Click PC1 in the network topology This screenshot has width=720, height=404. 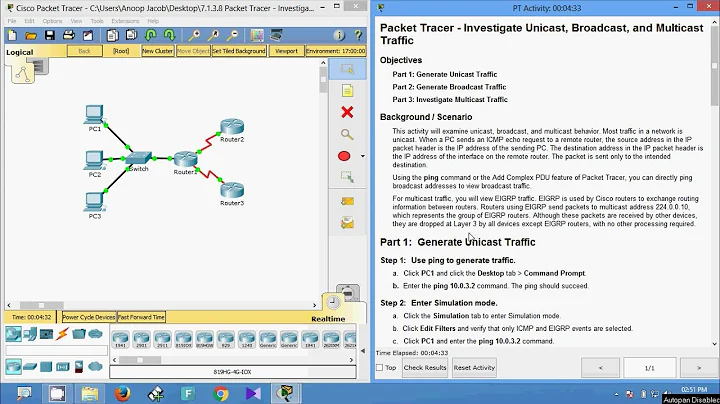94,116
